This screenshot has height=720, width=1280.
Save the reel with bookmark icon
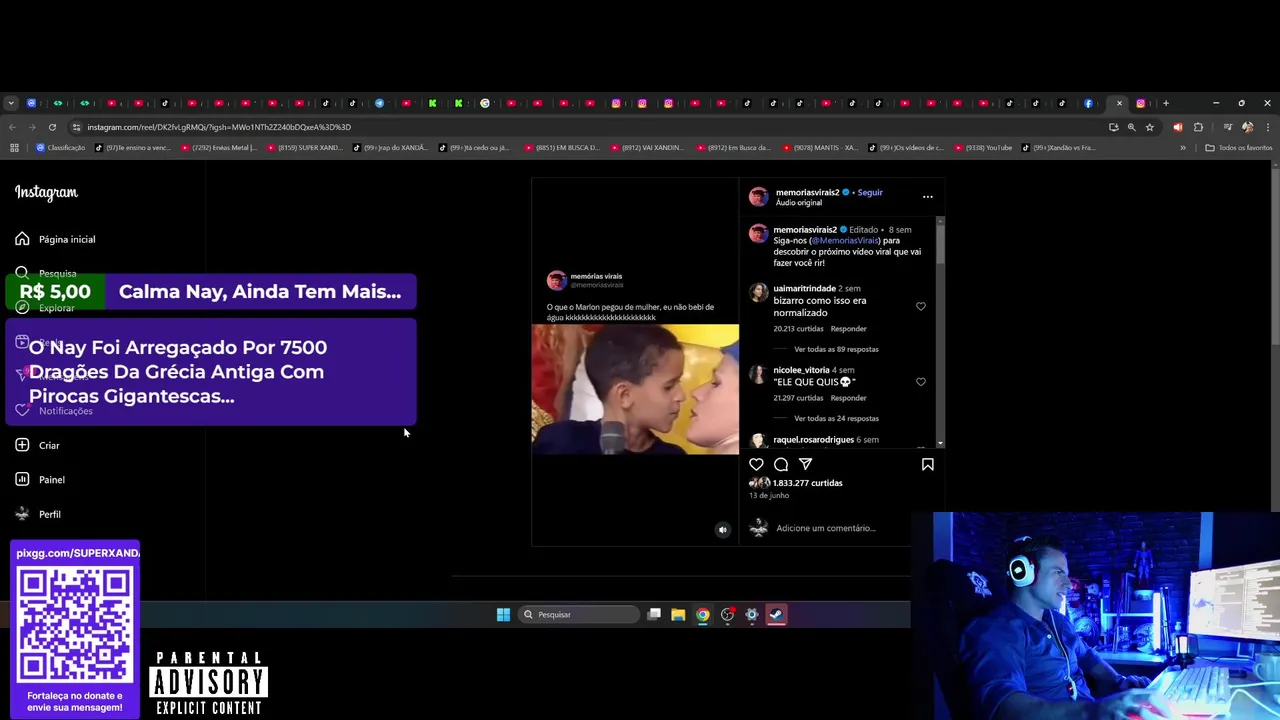coord(927,464)
